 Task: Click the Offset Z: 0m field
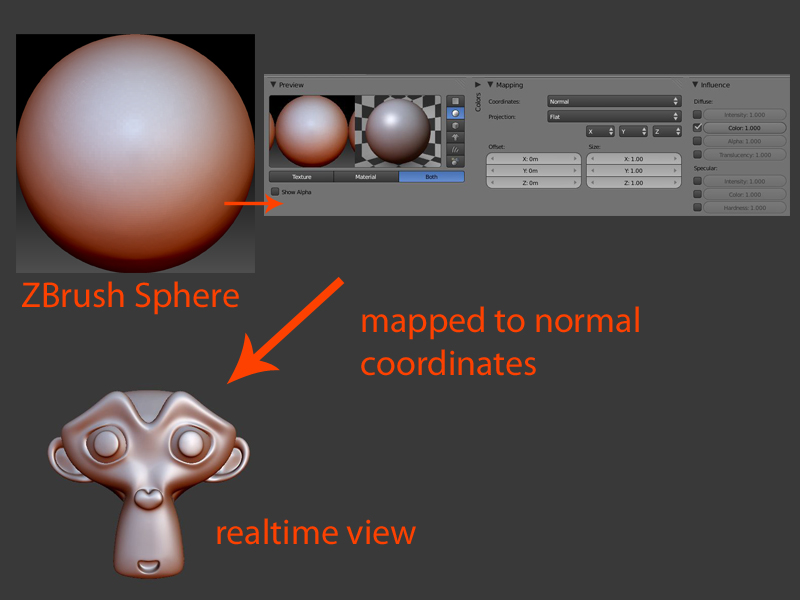[x=534, y=183]
